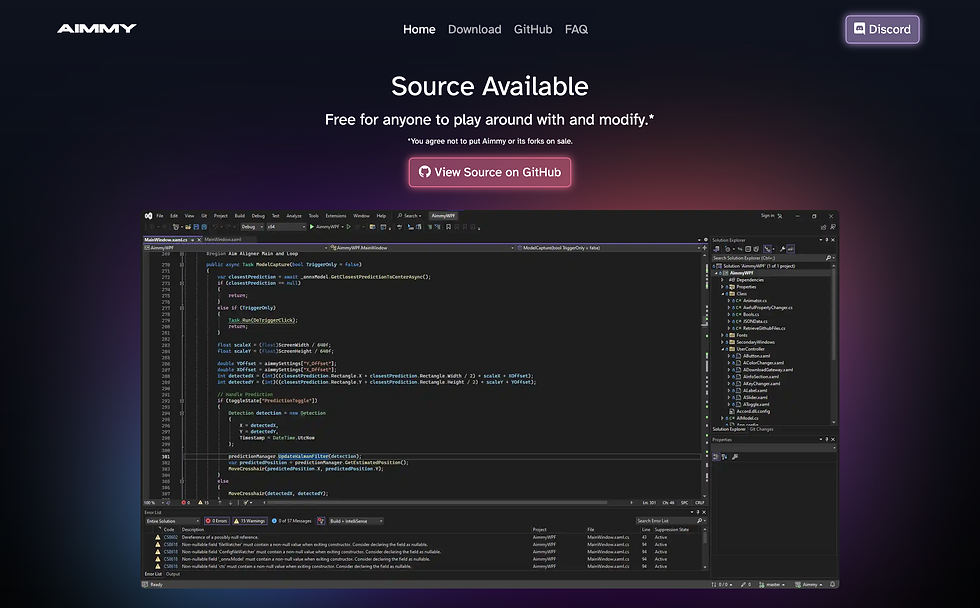
Task: Open the View menu
Action: [189, 216]
